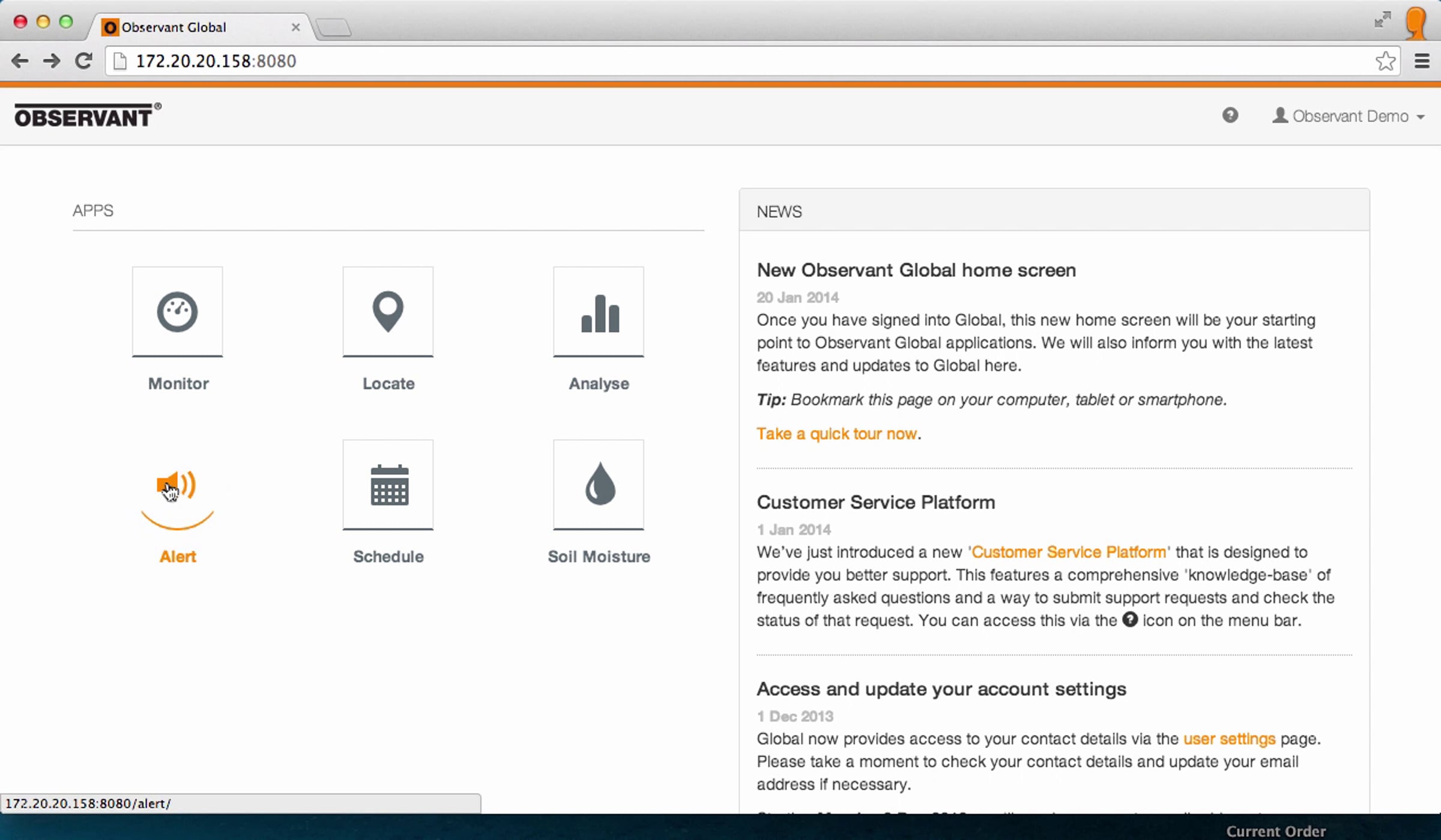Click the 'Current Order' text at the bottom
Viewport: 1441px width, 840px height.
(1276, 832)
